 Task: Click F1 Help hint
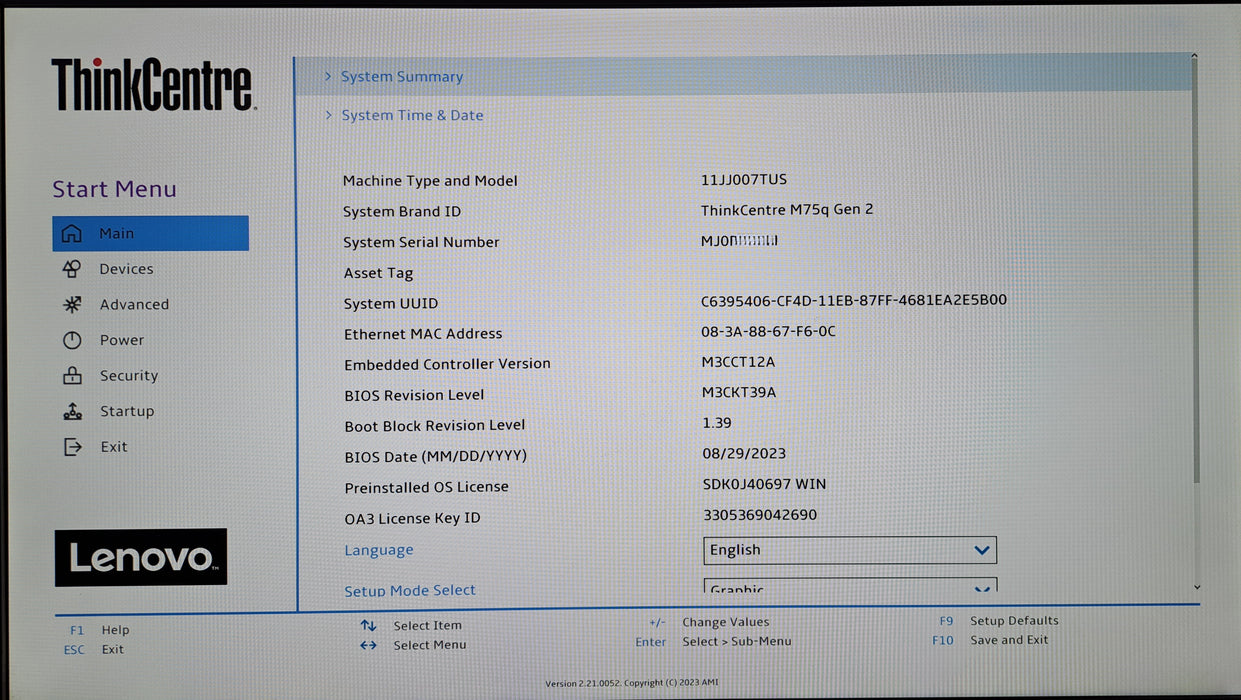pos(100,630)
